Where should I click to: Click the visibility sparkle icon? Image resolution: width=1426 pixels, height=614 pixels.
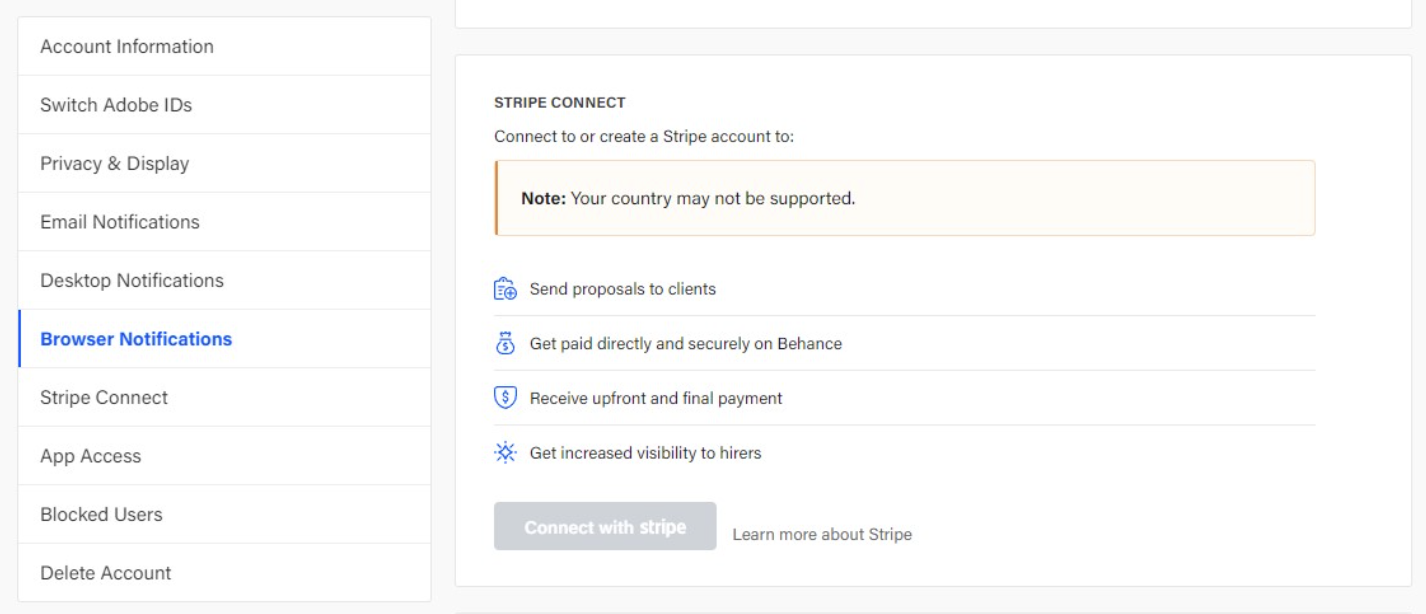(x=506, y=453)
